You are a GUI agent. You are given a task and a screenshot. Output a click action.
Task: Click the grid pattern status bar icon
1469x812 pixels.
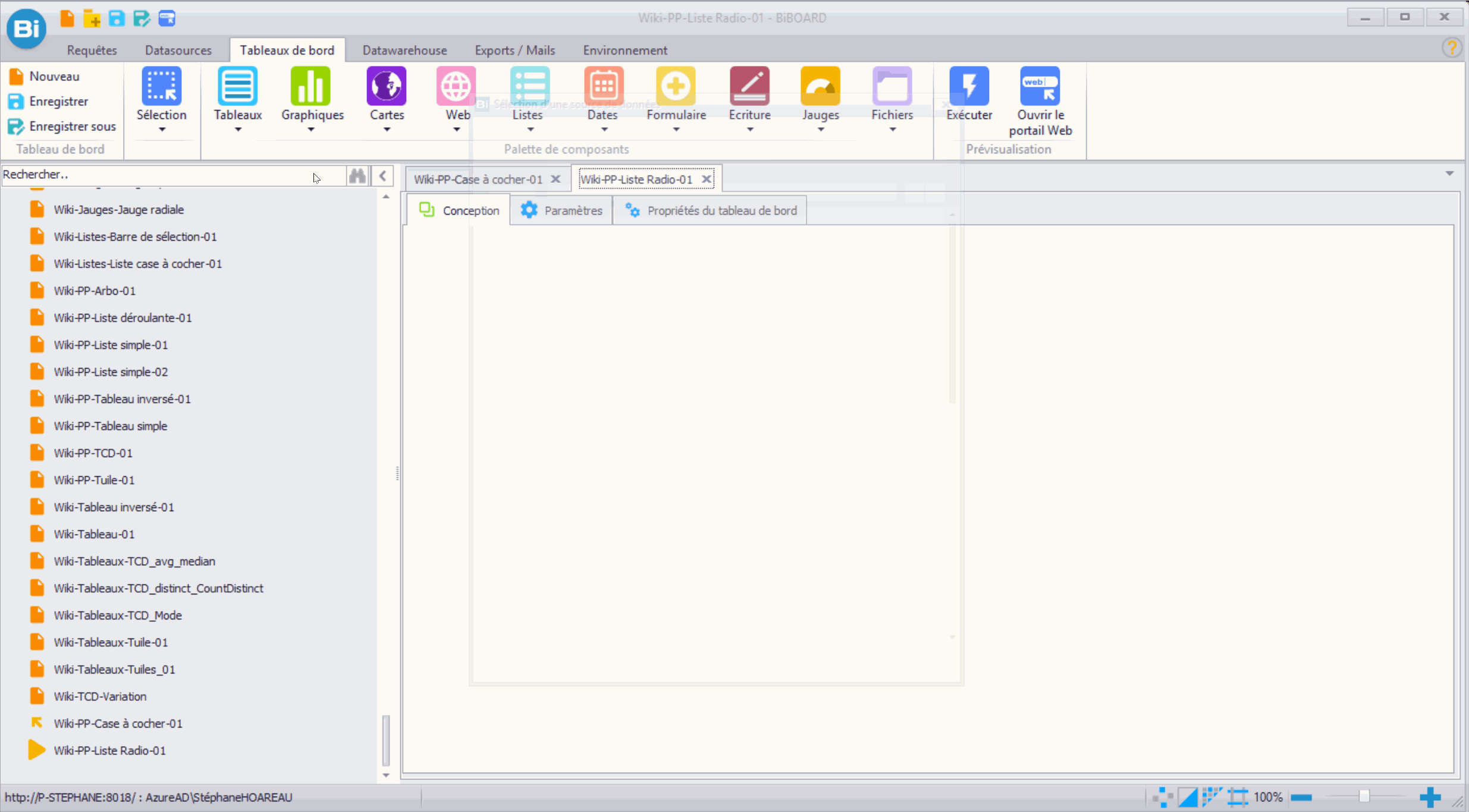[x=1211, y=797]
